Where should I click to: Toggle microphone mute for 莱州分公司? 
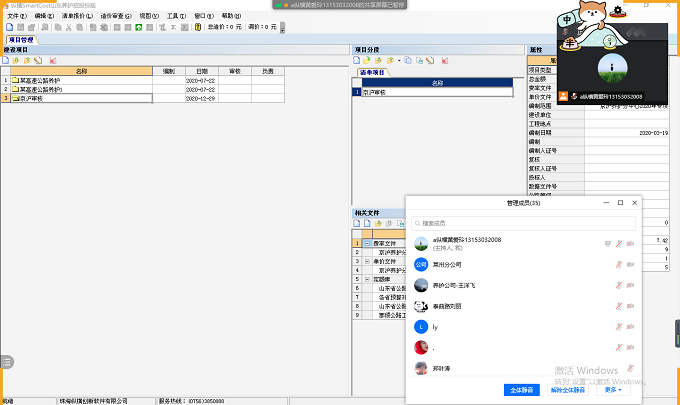(x=620, y=265)
